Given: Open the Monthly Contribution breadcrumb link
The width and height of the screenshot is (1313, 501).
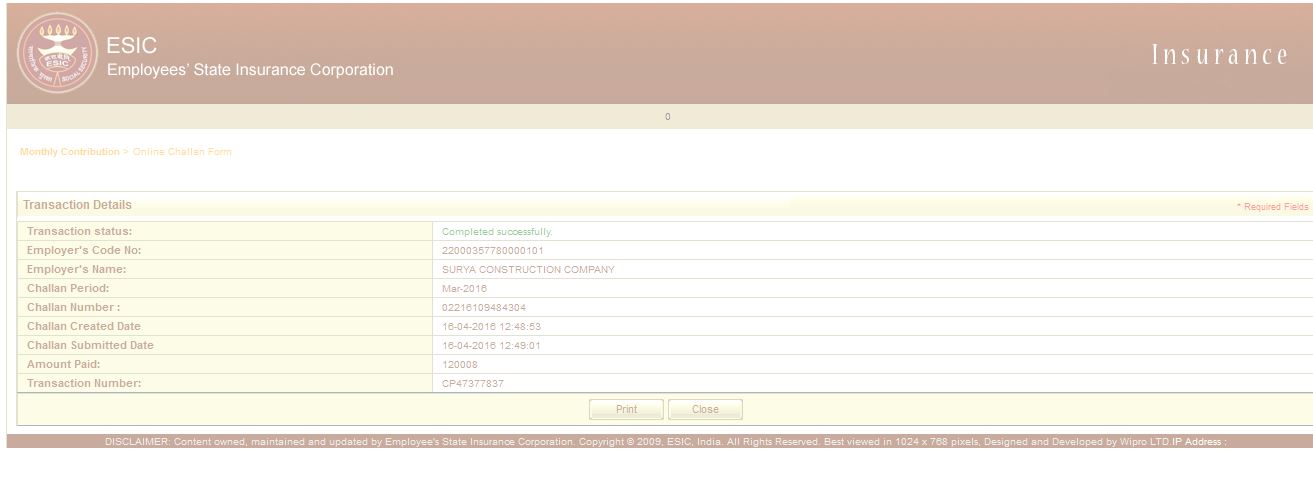Looking at the screenshot, I should point(69,152).
